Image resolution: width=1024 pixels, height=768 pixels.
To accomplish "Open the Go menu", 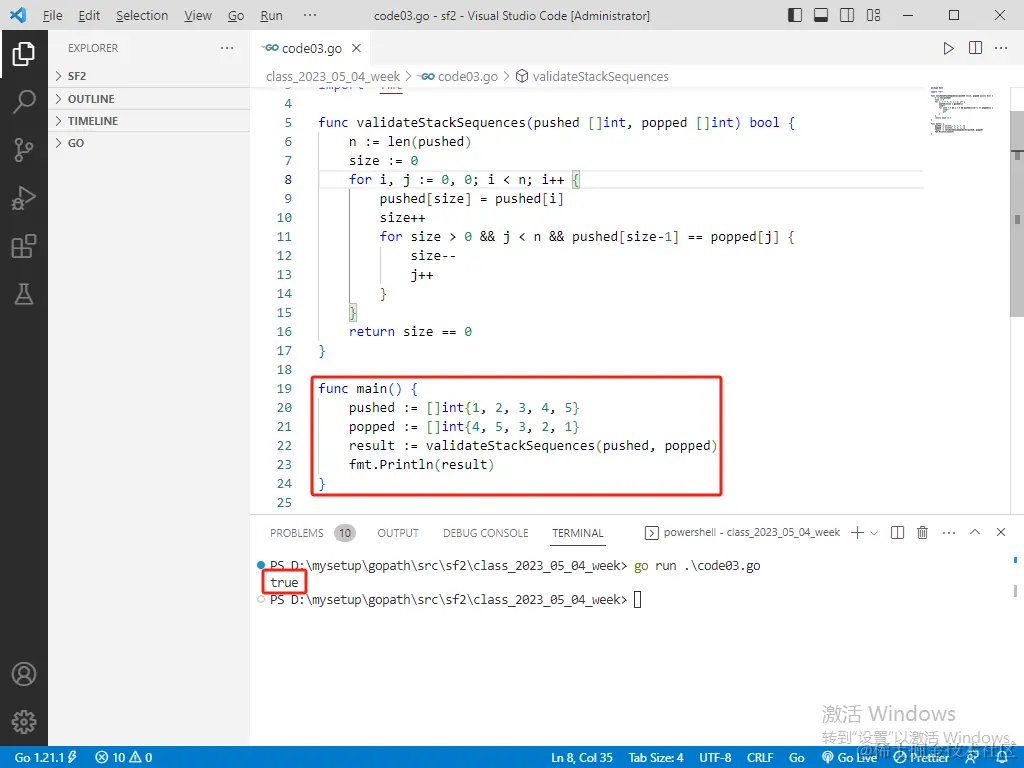I will [236, 15].
